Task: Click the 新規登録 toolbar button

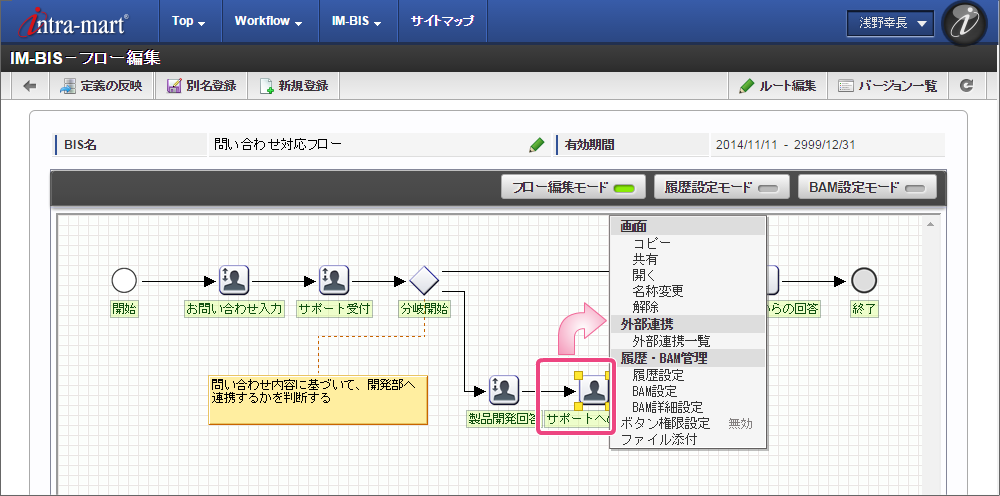Action: click(x=293, y=85)
